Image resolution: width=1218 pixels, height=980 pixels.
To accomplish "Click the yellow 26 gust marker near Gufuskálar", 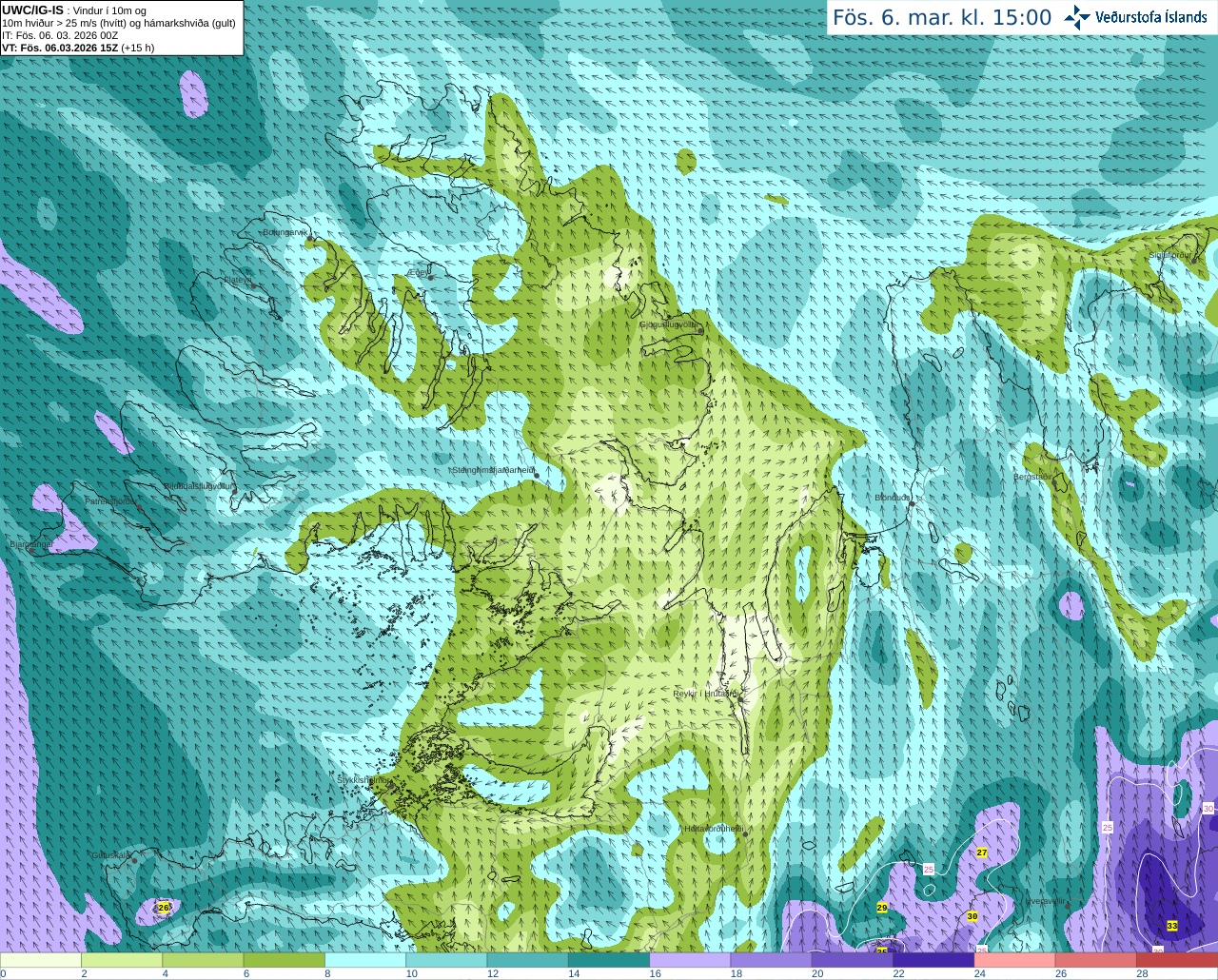I will coord(164,908).
